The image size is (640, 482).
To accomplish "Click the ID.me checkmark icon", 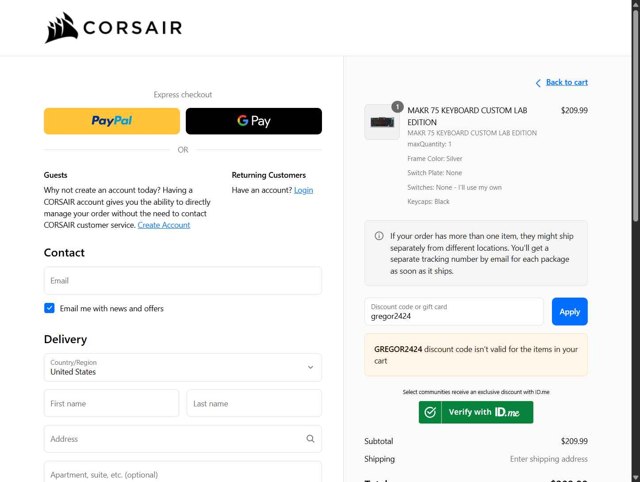I will click(430, 412).
